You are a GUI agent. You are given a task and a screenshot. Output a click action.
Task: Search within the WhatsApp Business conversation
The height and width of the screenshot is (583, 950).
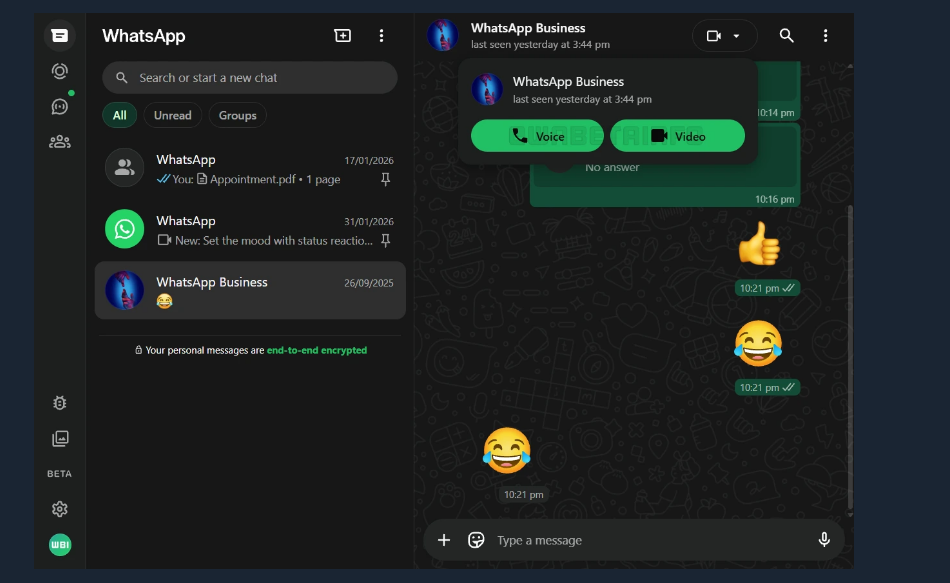coord(786,35)
